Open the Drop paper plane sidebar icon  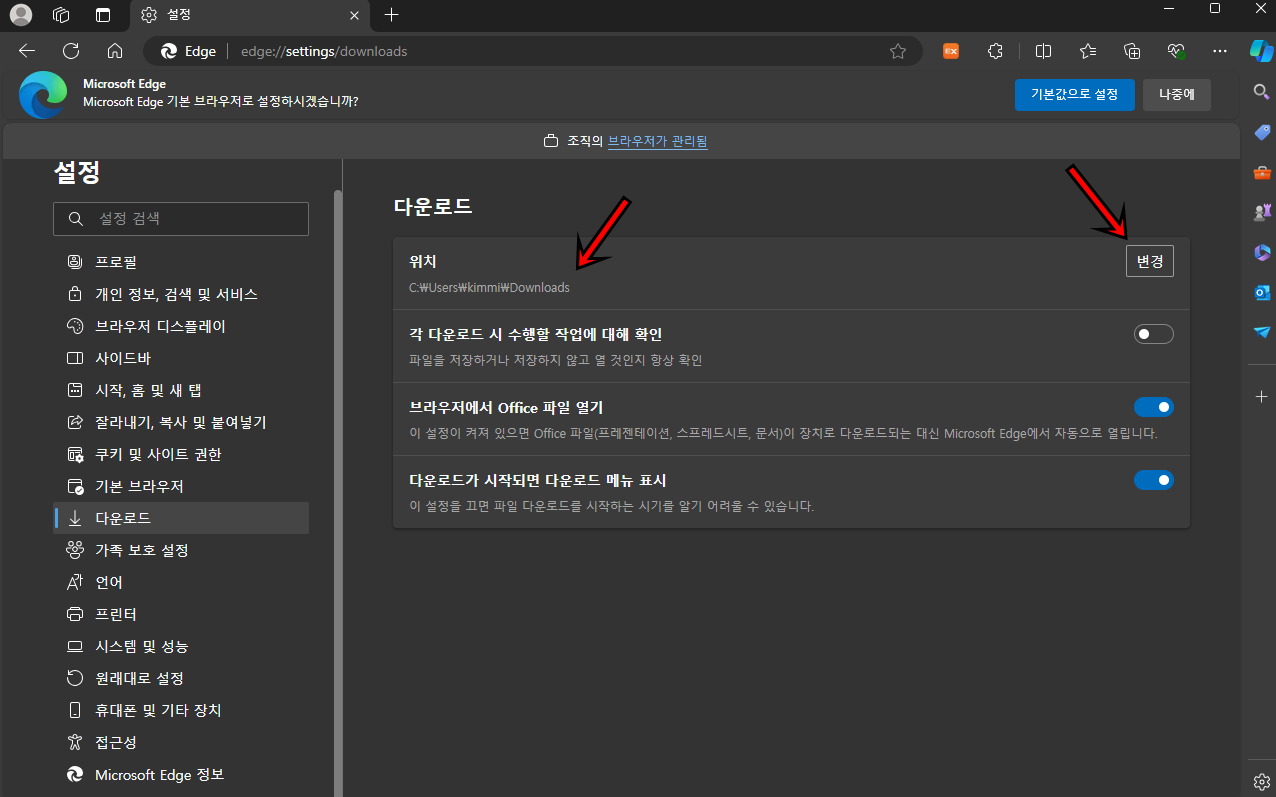click(1261, 332)
